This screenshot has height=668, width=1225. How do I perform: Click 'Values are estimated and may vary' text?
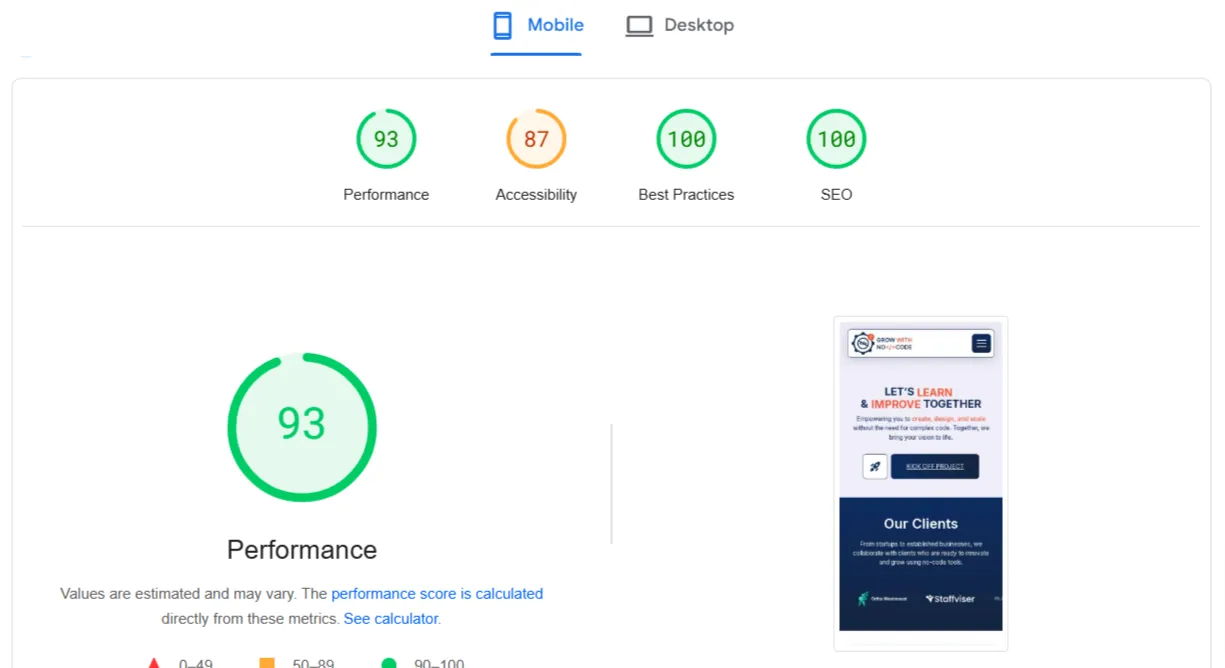coord(177,594)
